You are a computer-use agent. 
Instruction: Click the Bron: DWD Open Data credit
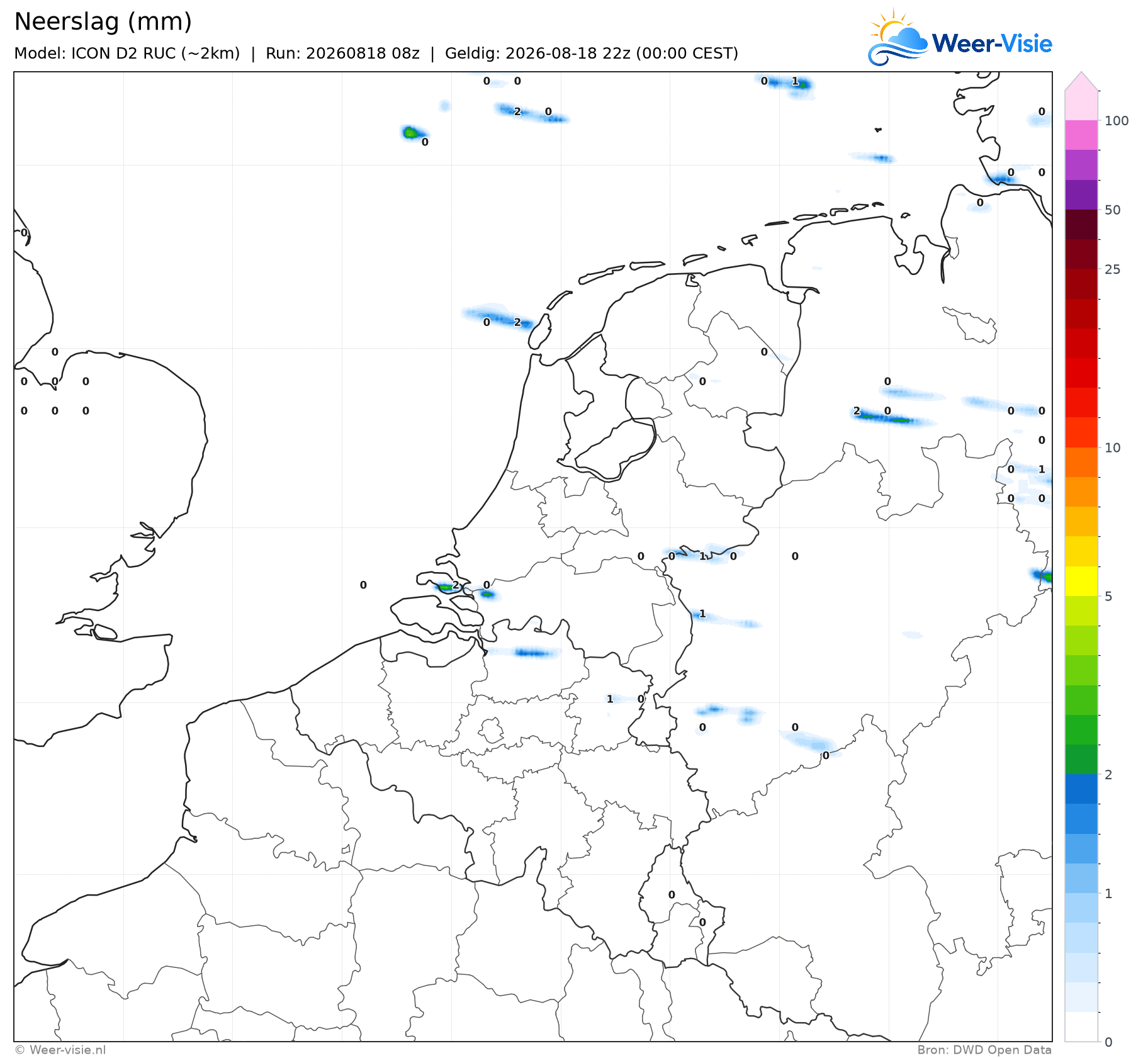[x=984, y=1050]
